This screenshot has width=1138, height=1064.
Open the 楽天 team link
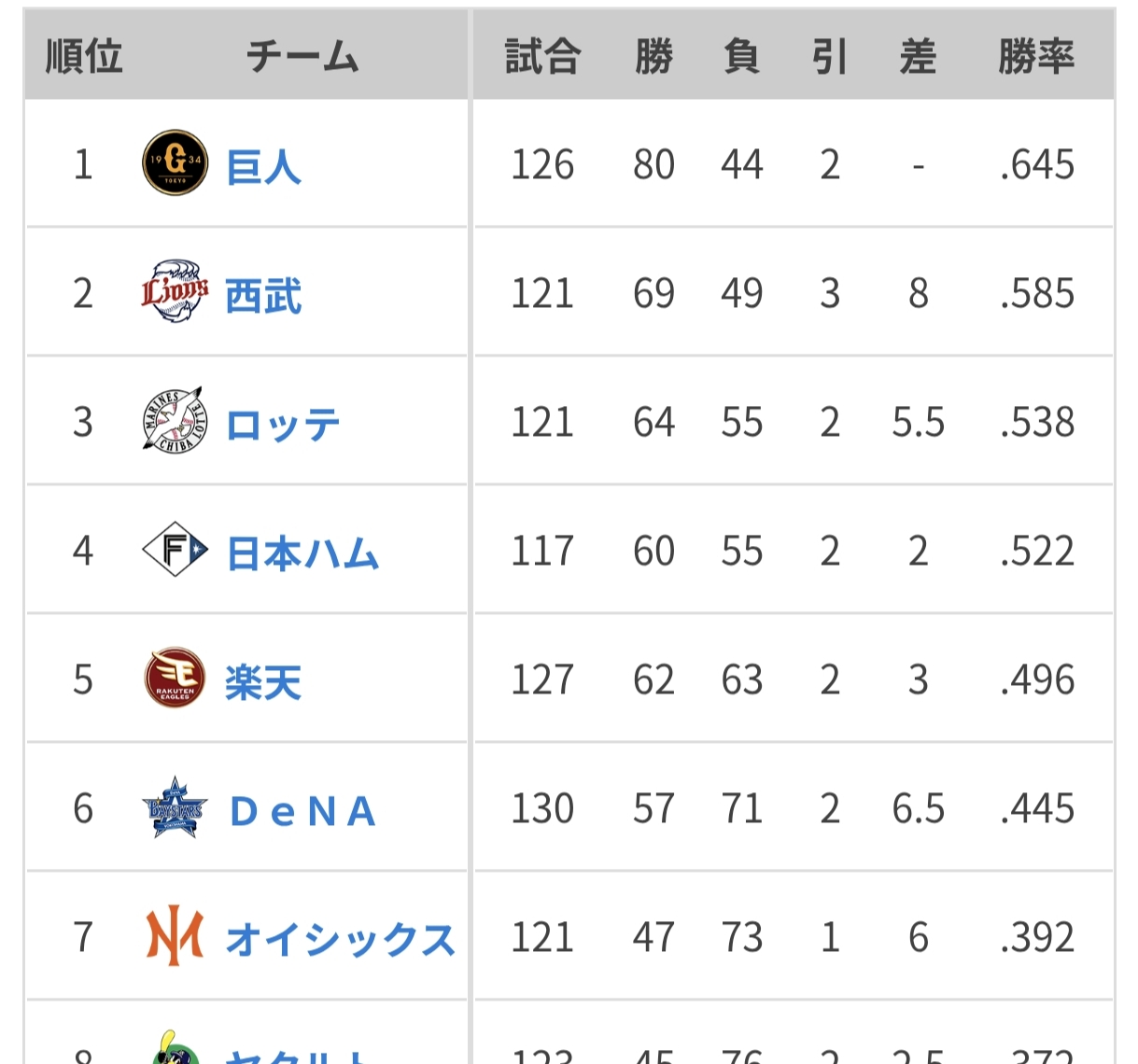[x=263, y=683]
